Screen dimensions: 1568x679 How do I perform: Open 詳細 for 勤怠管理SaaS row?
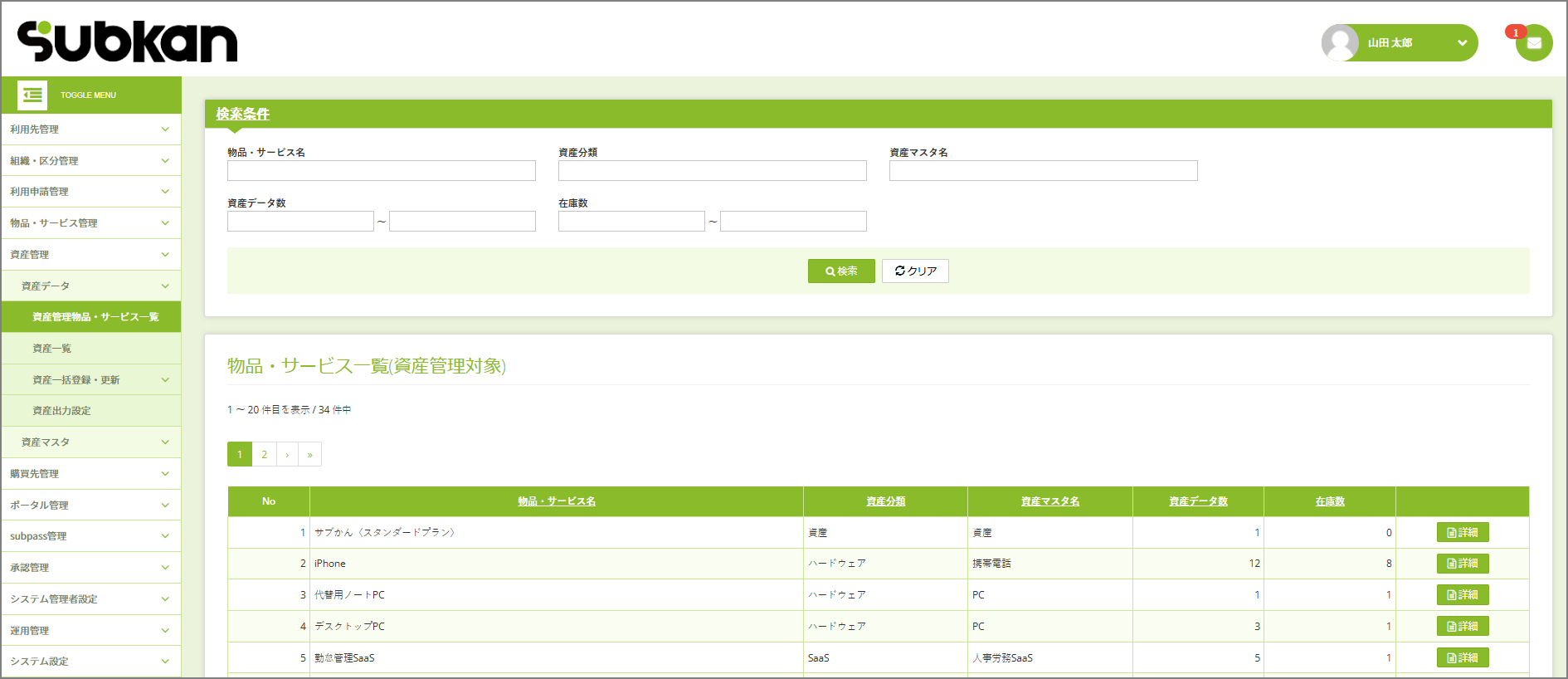click(x=1463, y=658)
